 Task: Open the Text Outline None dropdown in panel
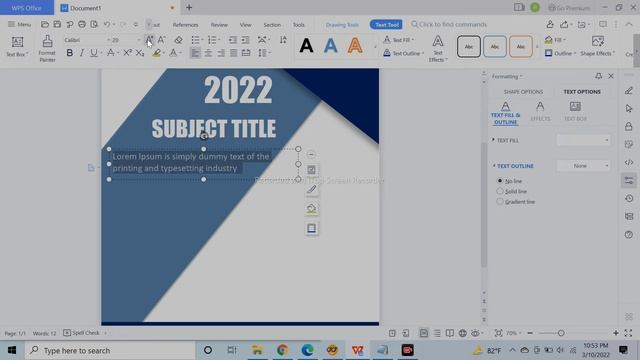(x=584, y=166)
